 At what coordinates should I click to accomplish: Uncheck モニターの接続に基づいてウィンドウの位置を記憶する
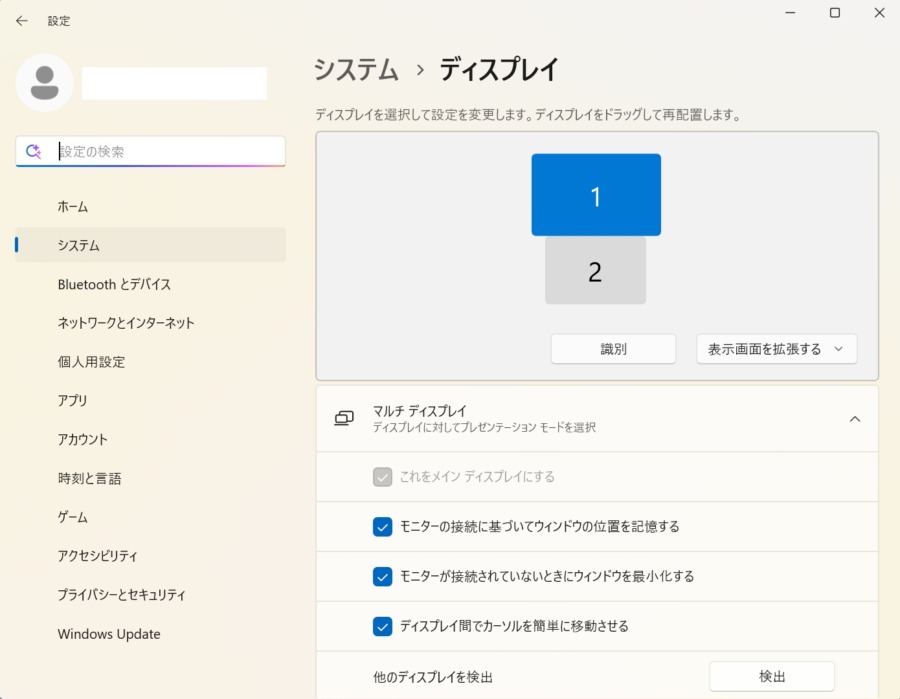(382, 527)
